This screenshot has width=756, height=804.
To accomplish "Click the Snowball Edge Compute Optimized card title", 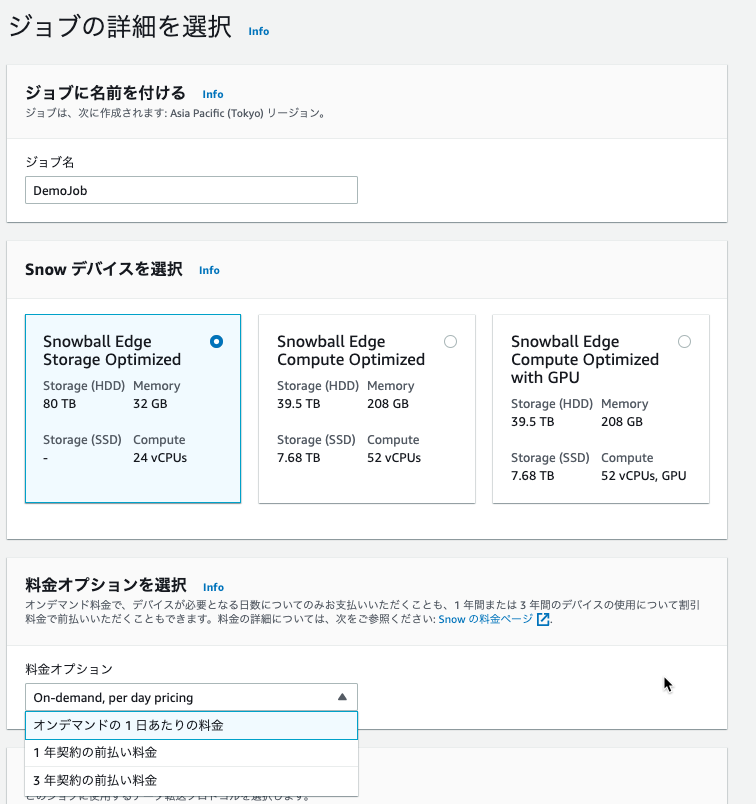I will tap(351, 350).
